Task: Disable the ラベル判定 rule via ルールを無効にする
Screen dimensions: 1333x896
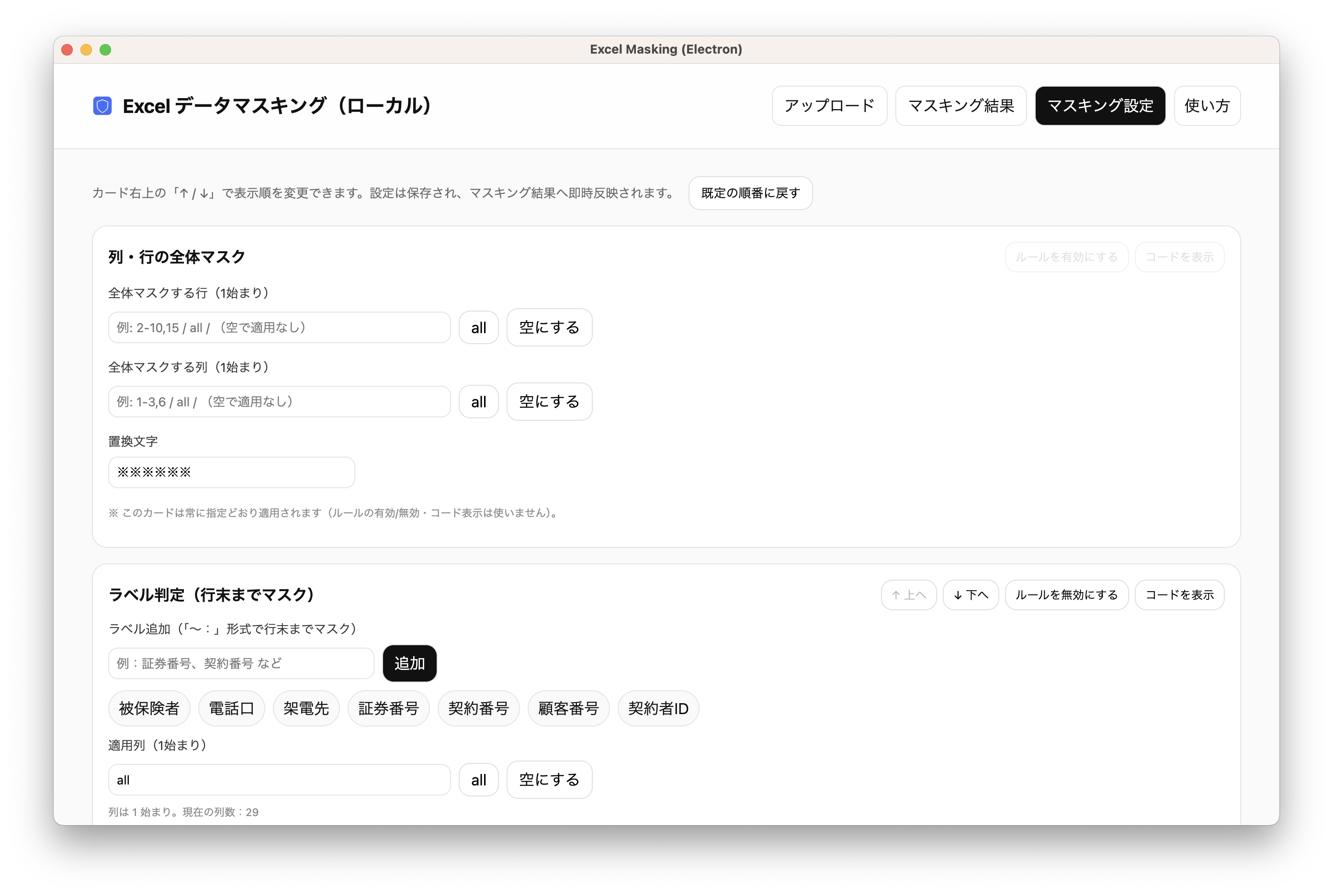Action: pos(1067,595)
